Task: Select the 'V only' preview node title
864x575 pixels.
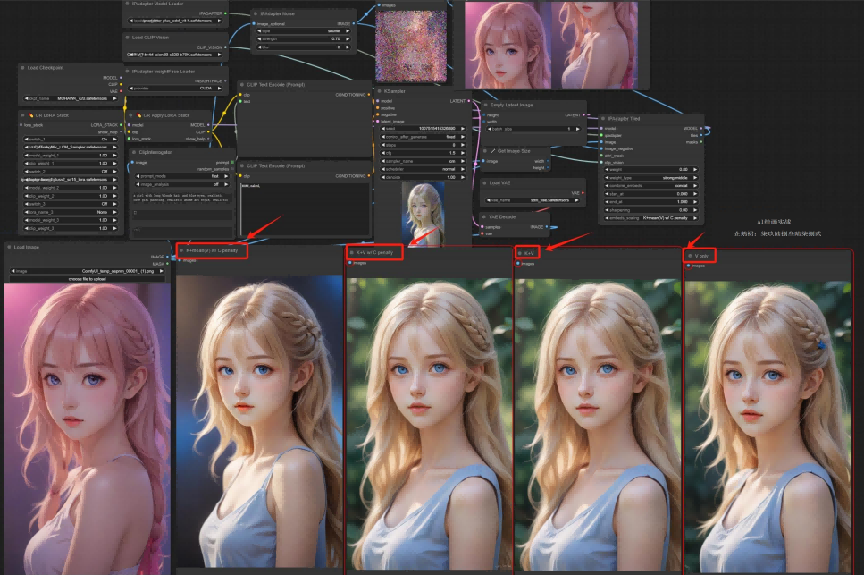Action: [x=701, y=256]
